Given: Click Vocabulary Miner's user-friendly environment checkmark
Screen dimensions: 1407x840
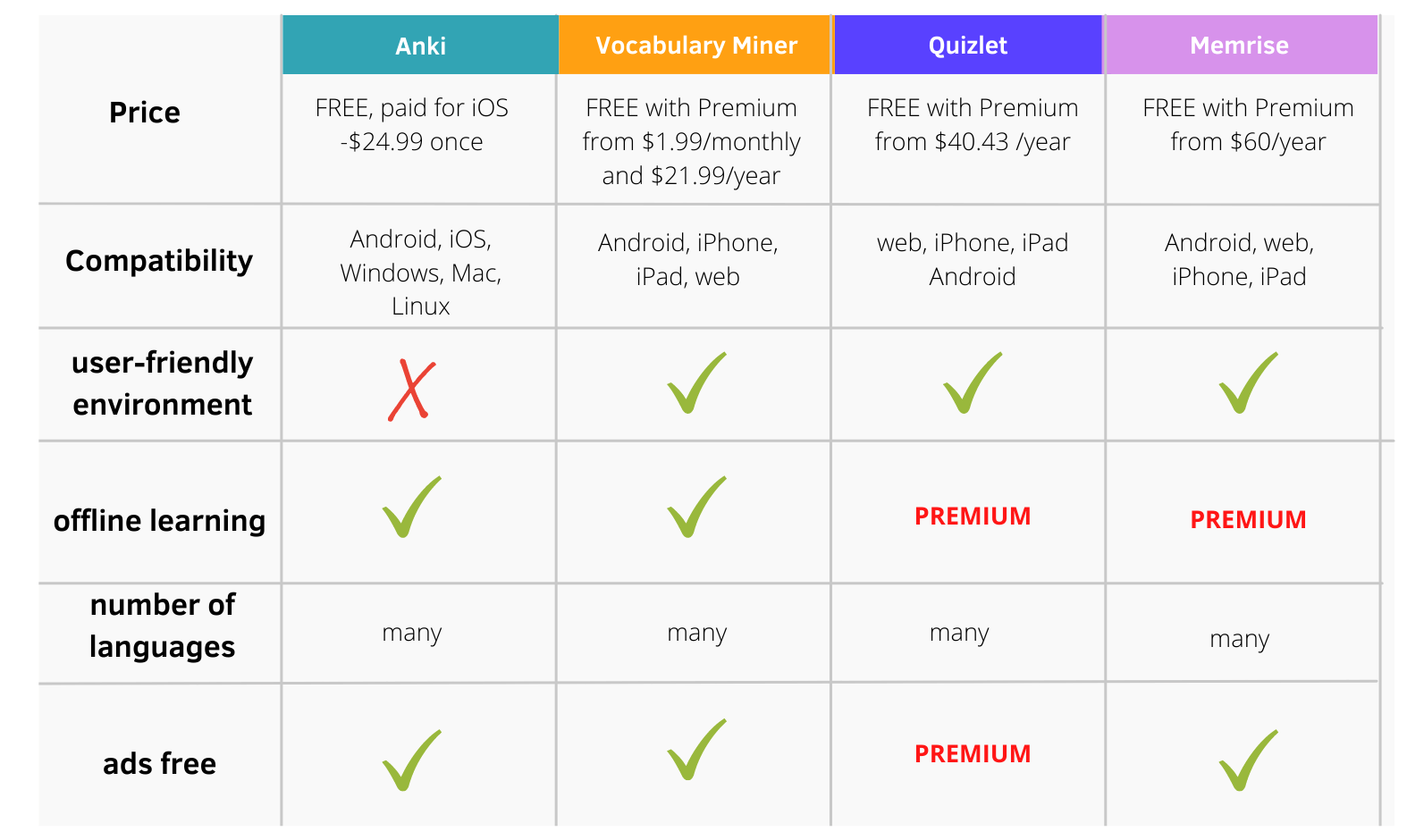Looking at the screenshot, I should [x=695, y=384].
